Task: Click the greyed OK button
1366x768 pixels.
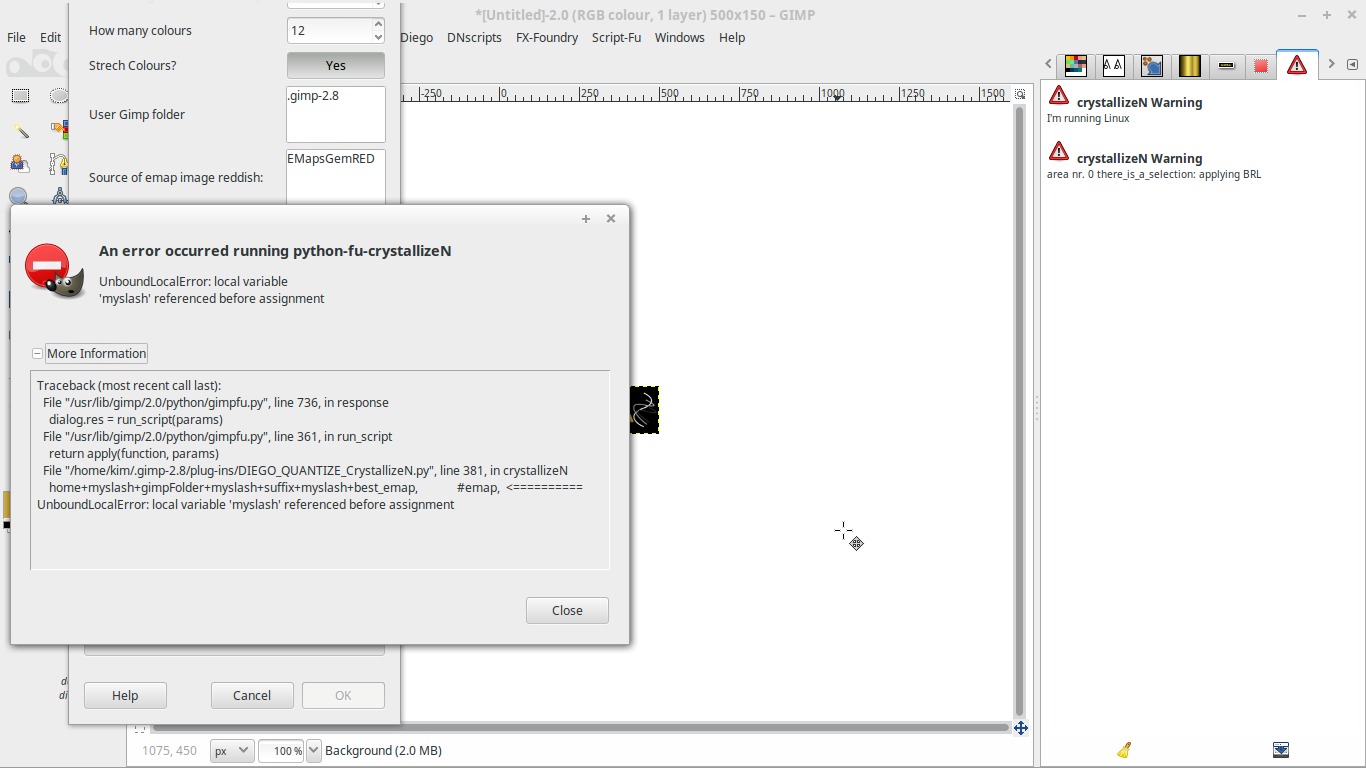Action: (x=343, y=696)
